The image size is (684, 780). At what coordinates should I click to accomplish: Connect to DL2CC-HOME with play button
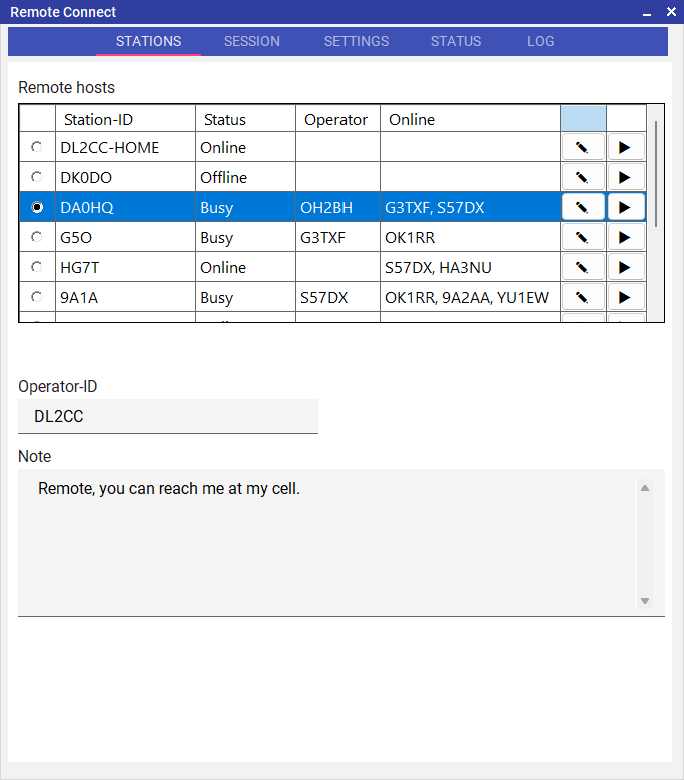626,147
